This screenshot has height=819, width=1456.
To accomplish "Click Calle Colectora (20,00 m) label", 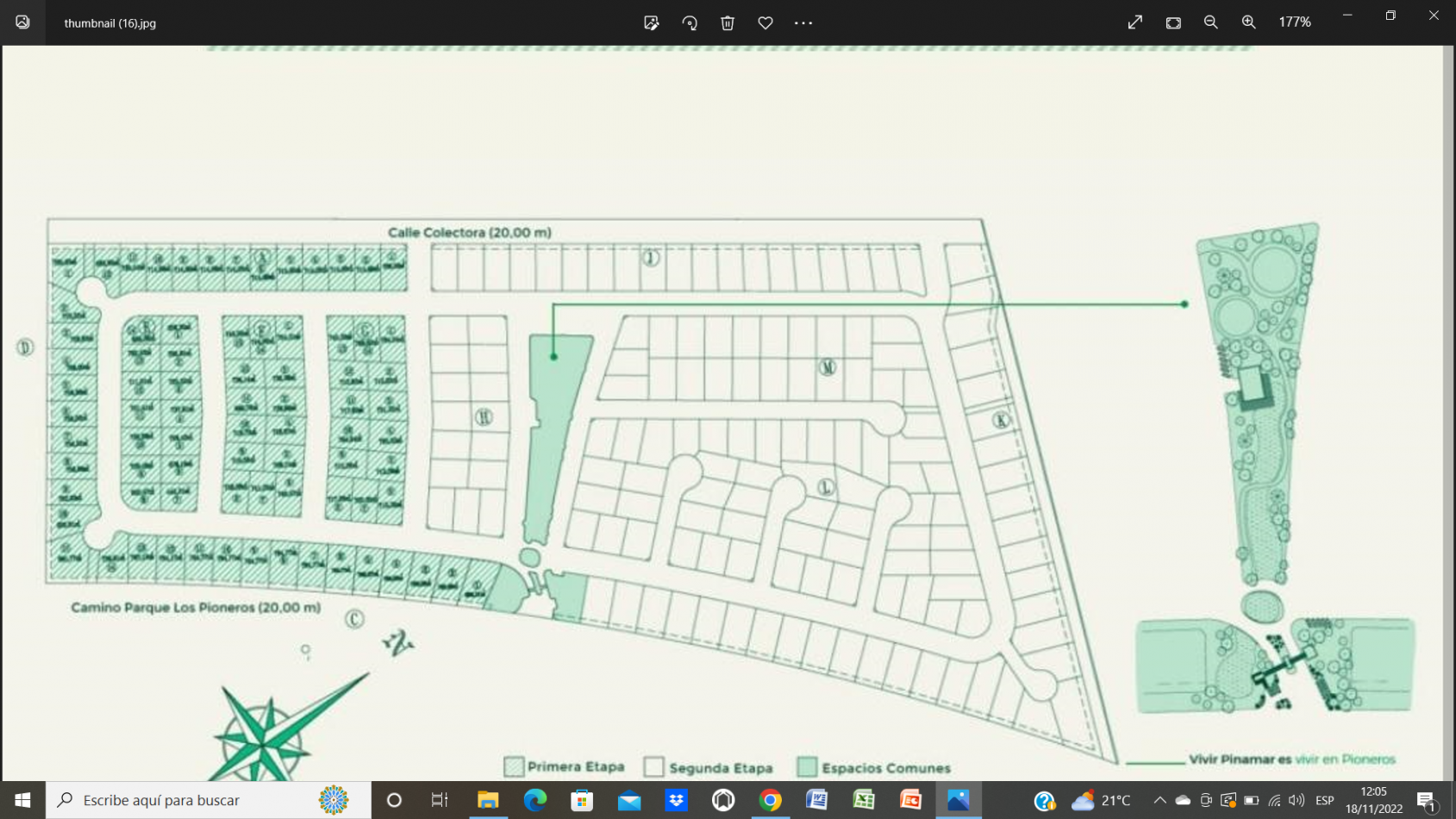I will click(x=469, y=232).
